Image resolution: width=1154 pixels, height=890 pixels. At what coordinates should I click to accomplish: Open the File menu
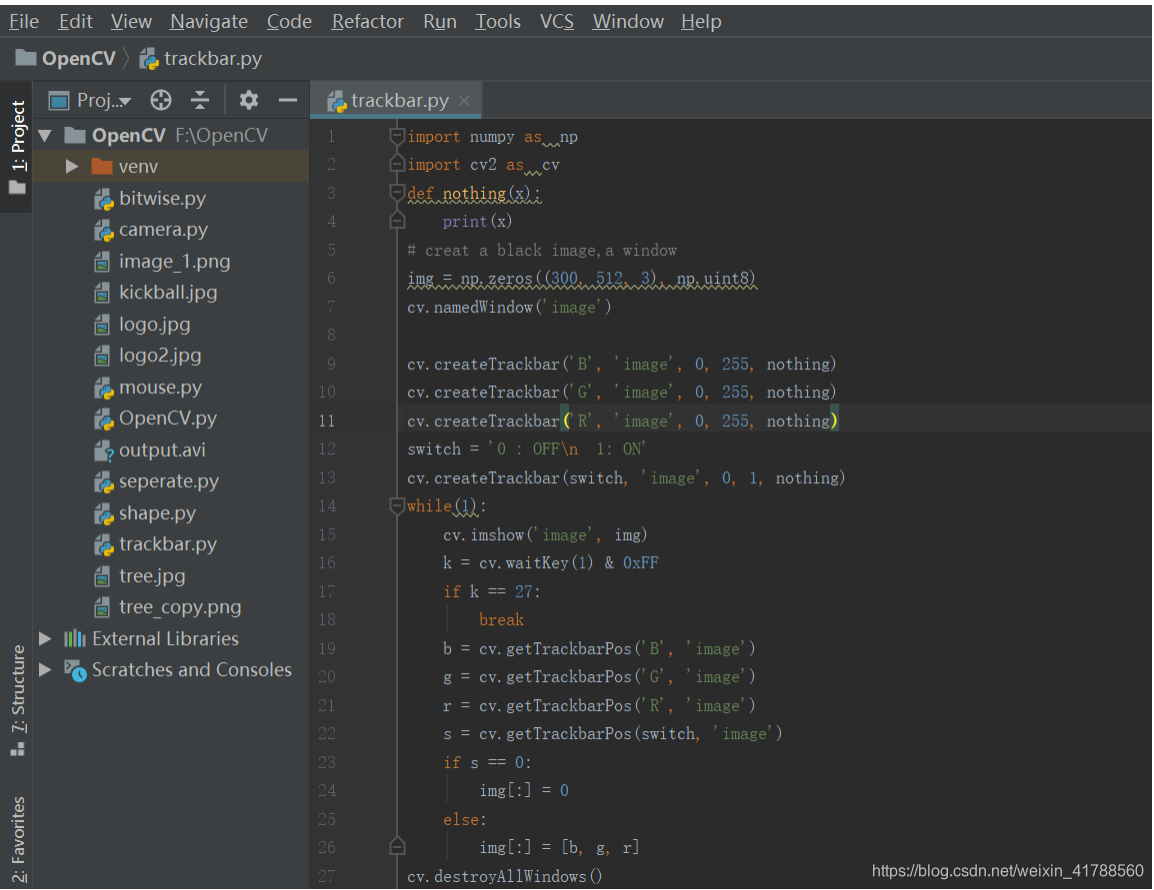(x=24, y=21)
